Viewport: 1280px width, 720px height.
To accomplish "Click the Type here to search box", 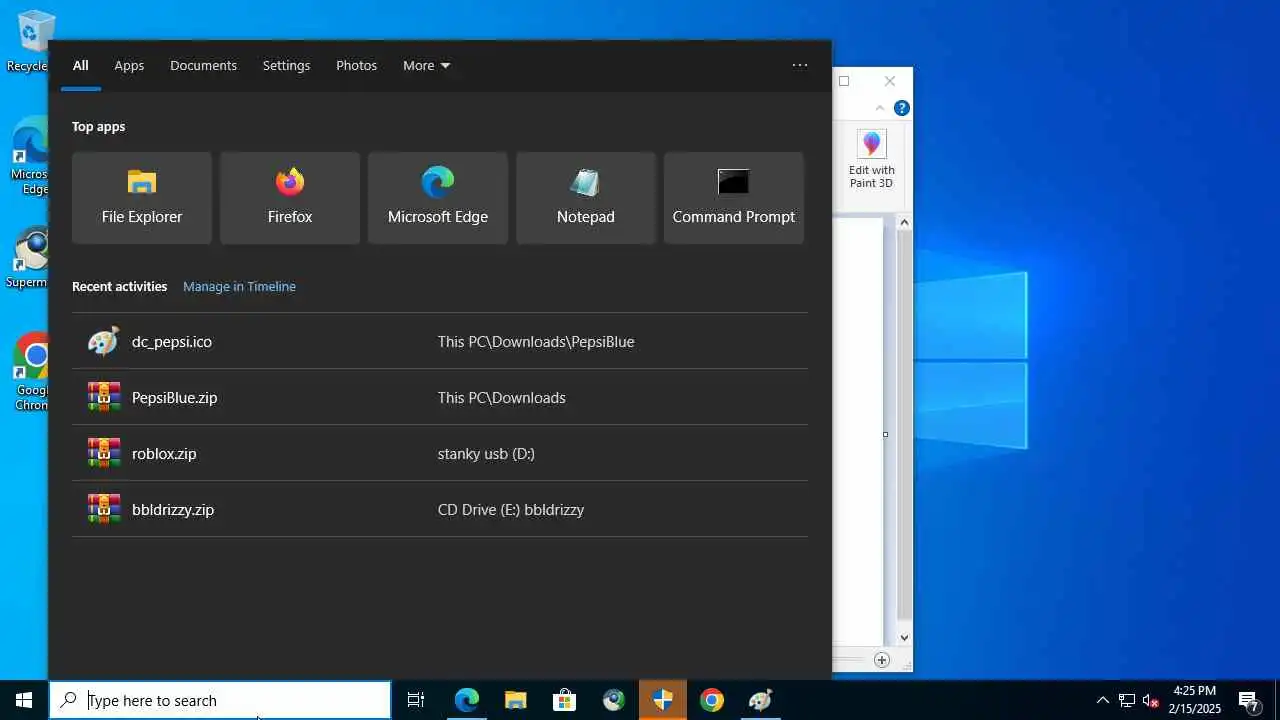I will tap(220, 700).
